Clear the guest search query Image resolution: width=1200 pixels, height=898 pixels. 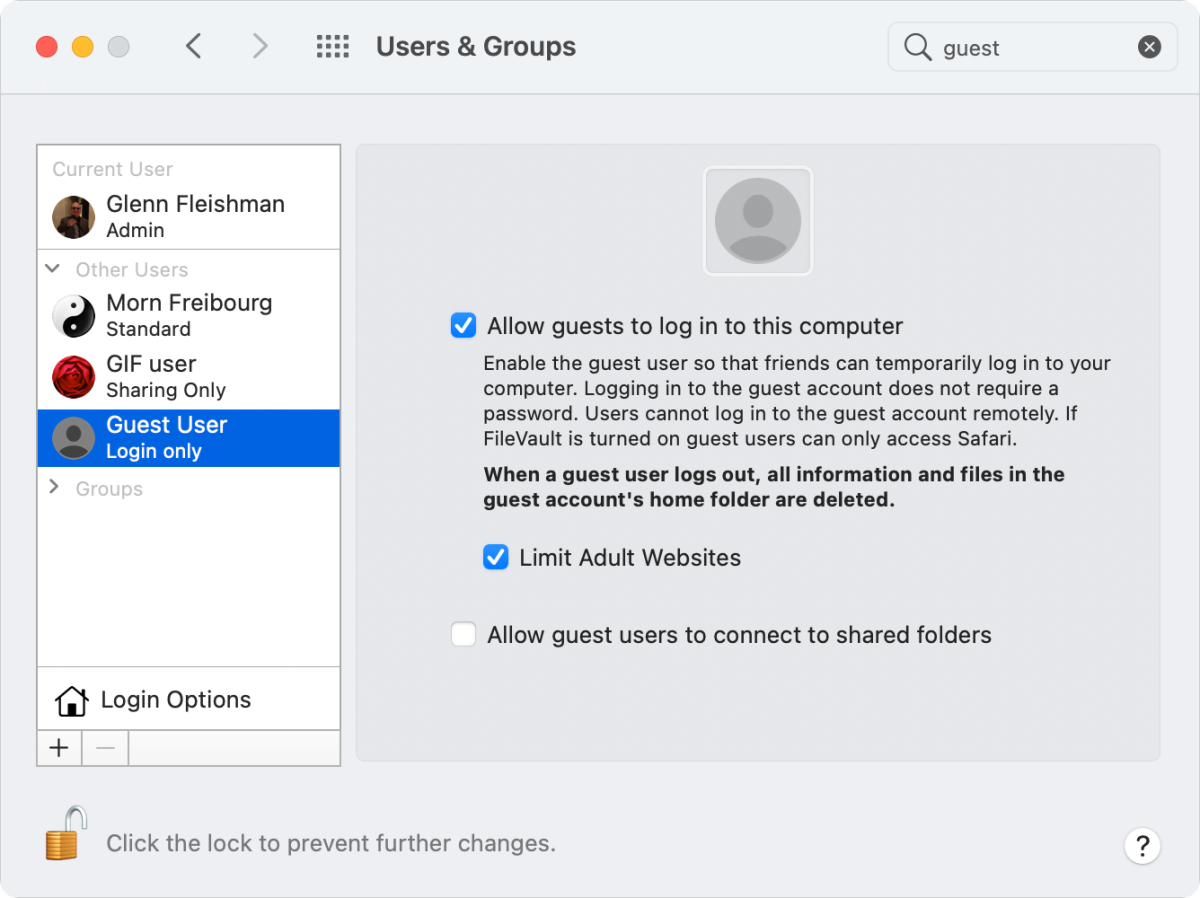point(1148,46)
